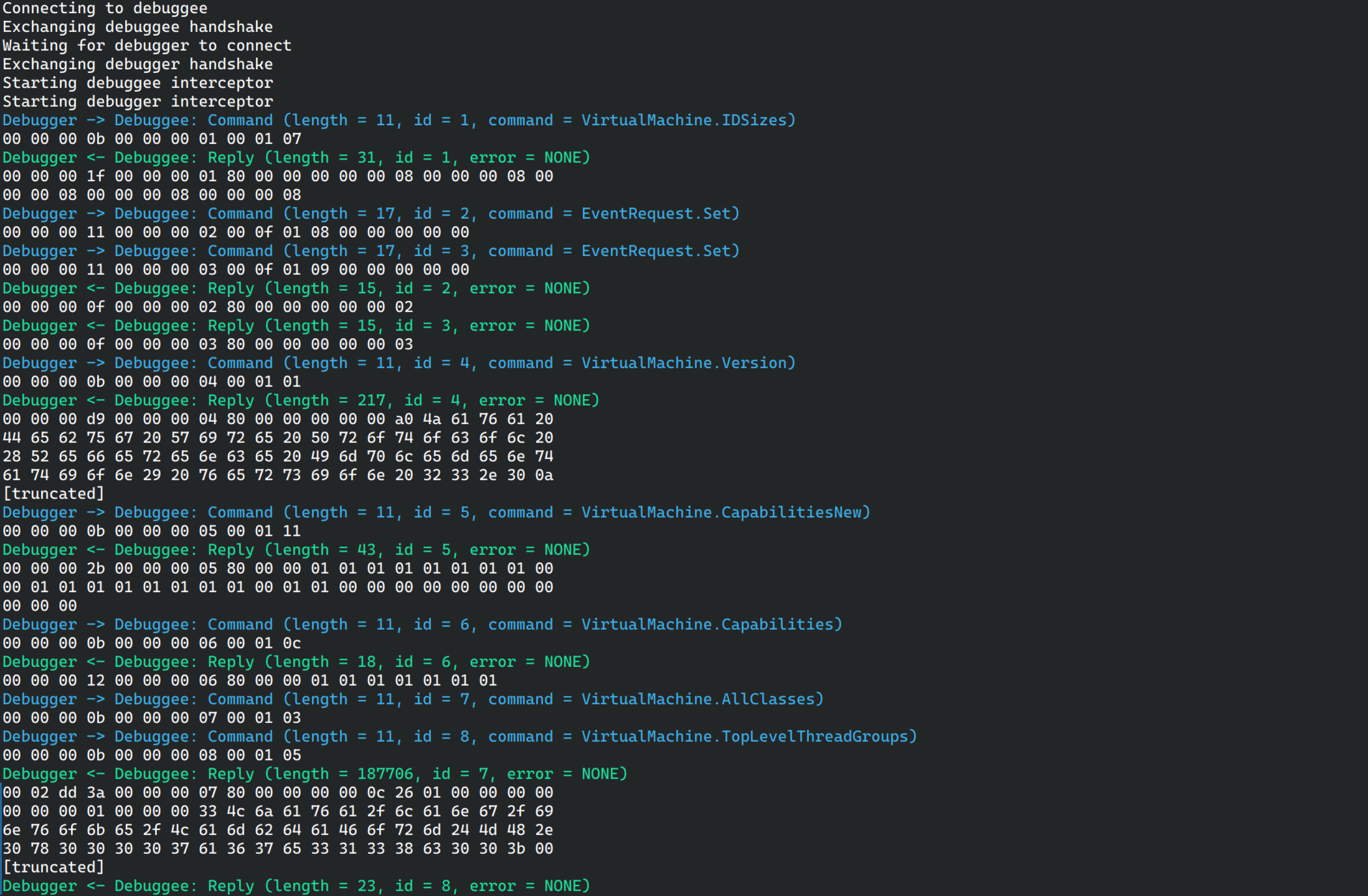The height and width of the screenshot is (896, 1368).
Task: Click the reply line with length = 43
Action: pyautogui.click(x=296, y=550)
